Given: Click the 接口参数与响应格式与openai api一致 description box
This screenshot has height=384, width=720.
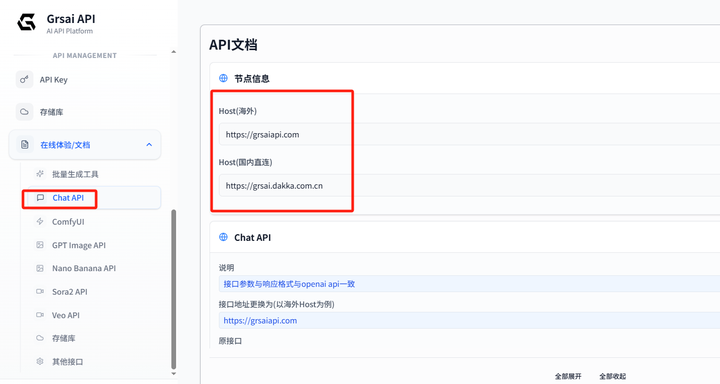Looking at the screenshot, I should 469,284.
